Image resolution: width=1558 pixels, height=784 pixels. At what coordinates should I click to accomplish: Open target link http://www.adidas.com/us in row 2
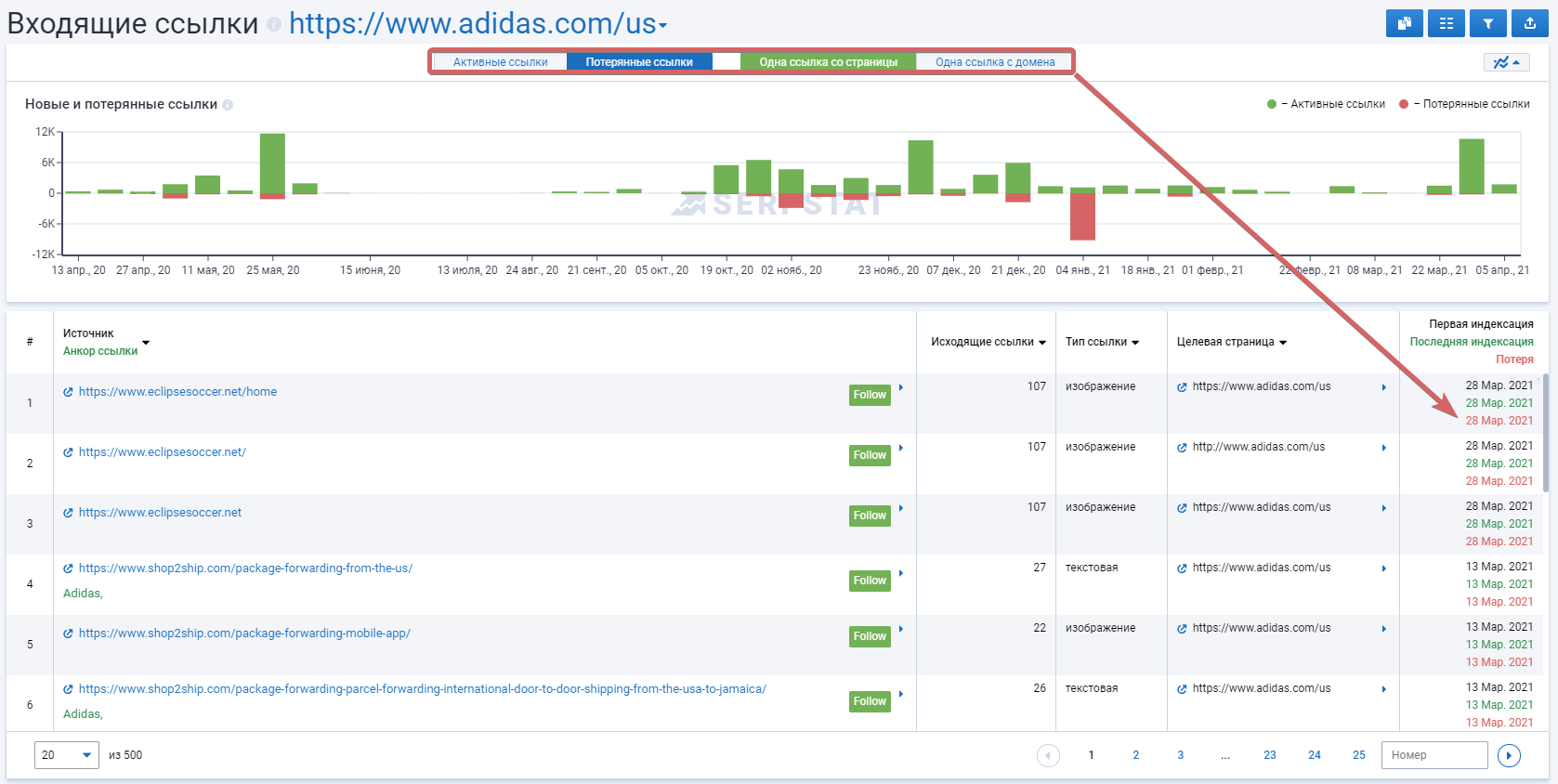[x=1259, y=447]
